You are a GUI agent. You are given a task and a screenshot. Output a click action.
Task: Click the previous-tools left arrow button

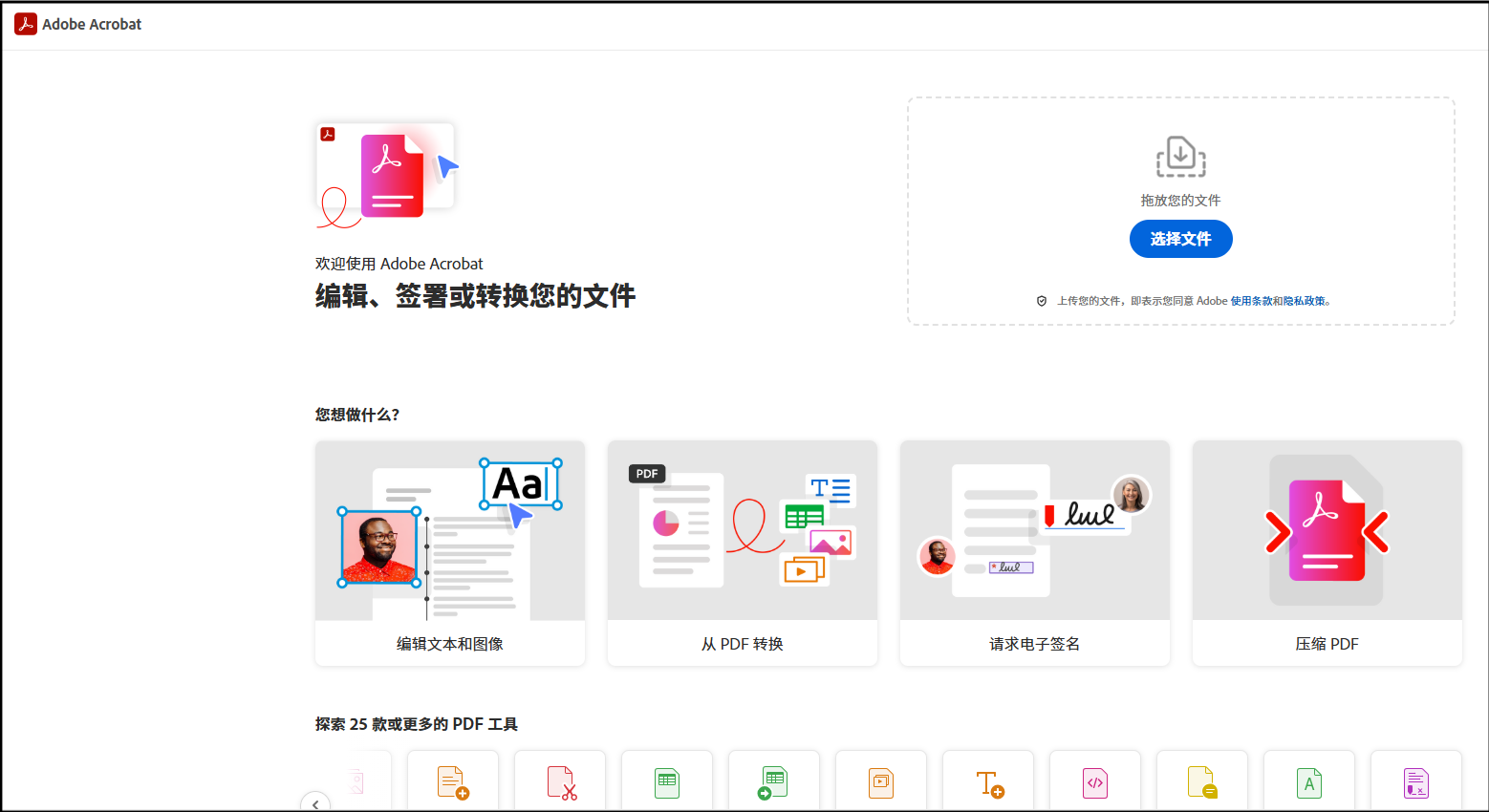click(315, 803)
